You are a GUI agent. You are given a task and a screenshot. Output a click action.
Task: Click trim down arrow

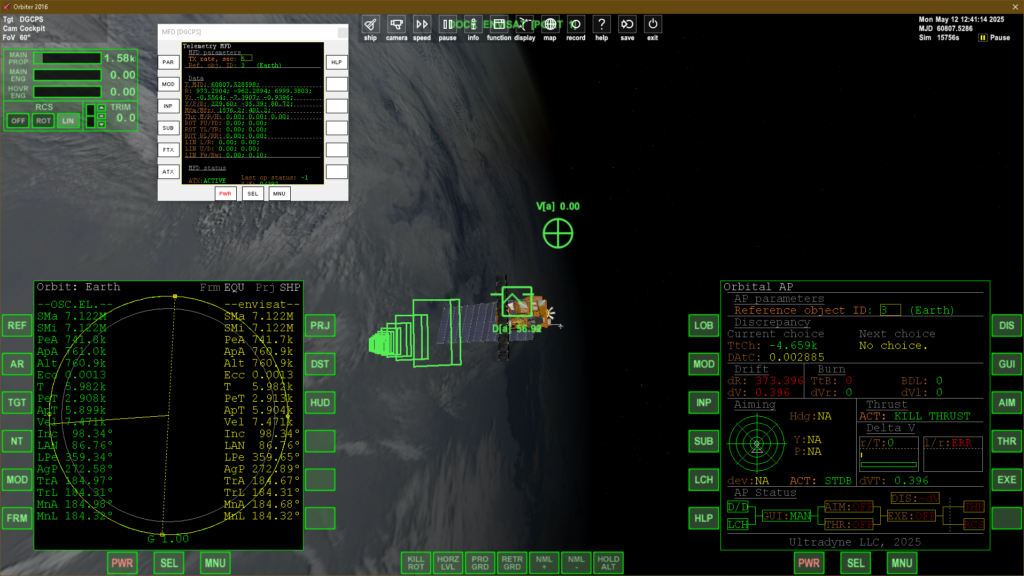tap(101, 124)
